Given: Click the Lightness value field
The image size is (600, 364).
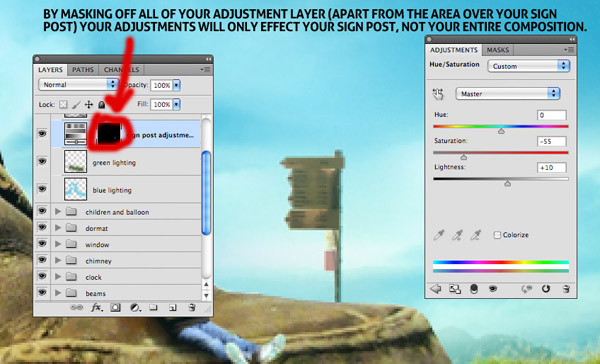Looking at the screenshot, I should [x=551, y=167].
